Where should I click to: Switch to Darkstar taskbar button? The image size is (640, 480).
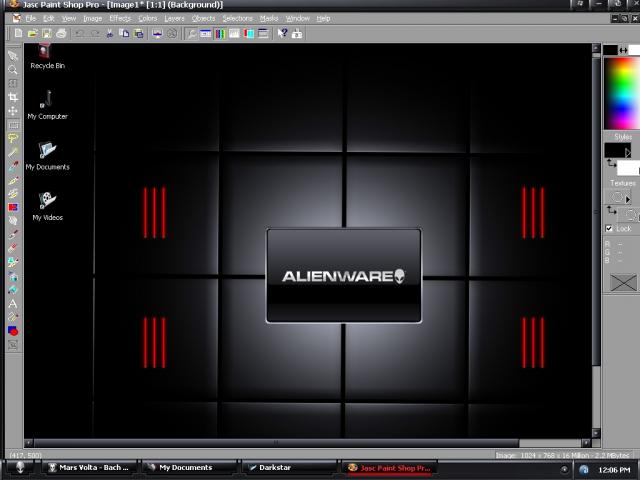[x=290, y=467]
